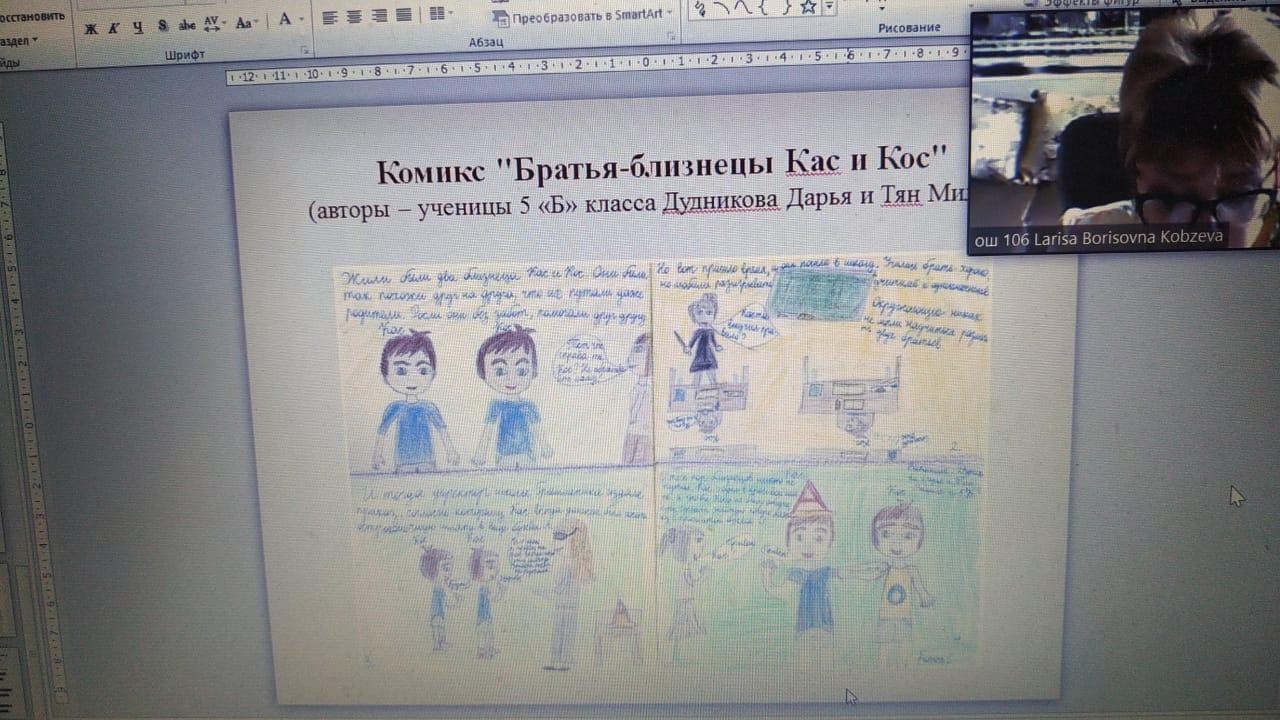Center align the text
This screenshot has height=720, width=1280.
(x=355, y=16)
